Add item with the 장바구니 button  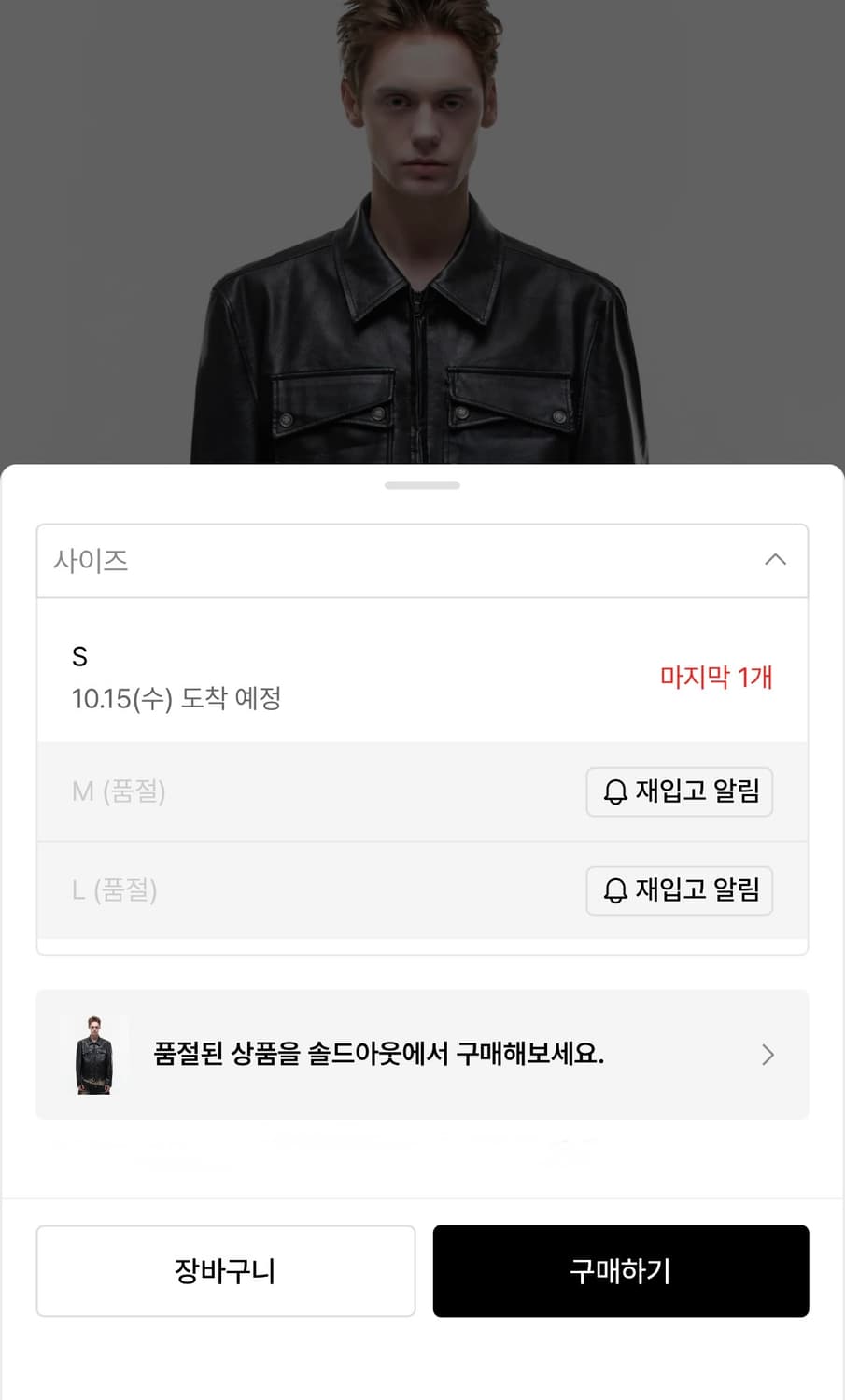(225, 1270)
